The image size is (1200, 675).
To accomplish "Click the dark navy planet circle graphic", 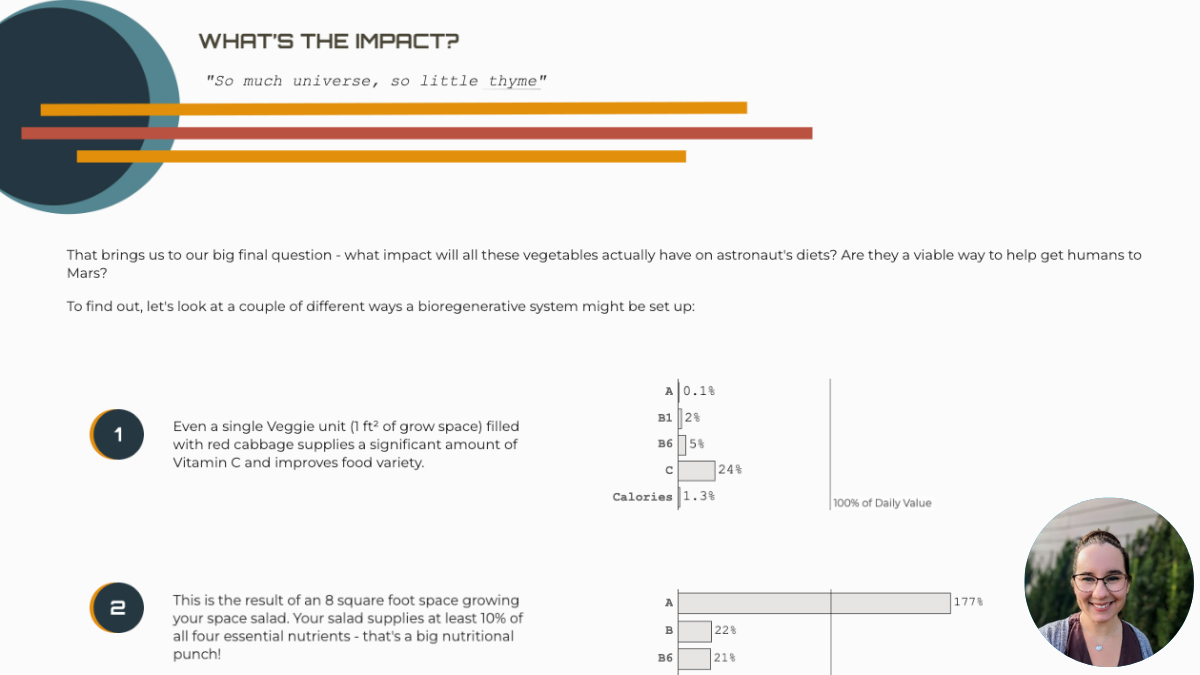I will (70, 110).
